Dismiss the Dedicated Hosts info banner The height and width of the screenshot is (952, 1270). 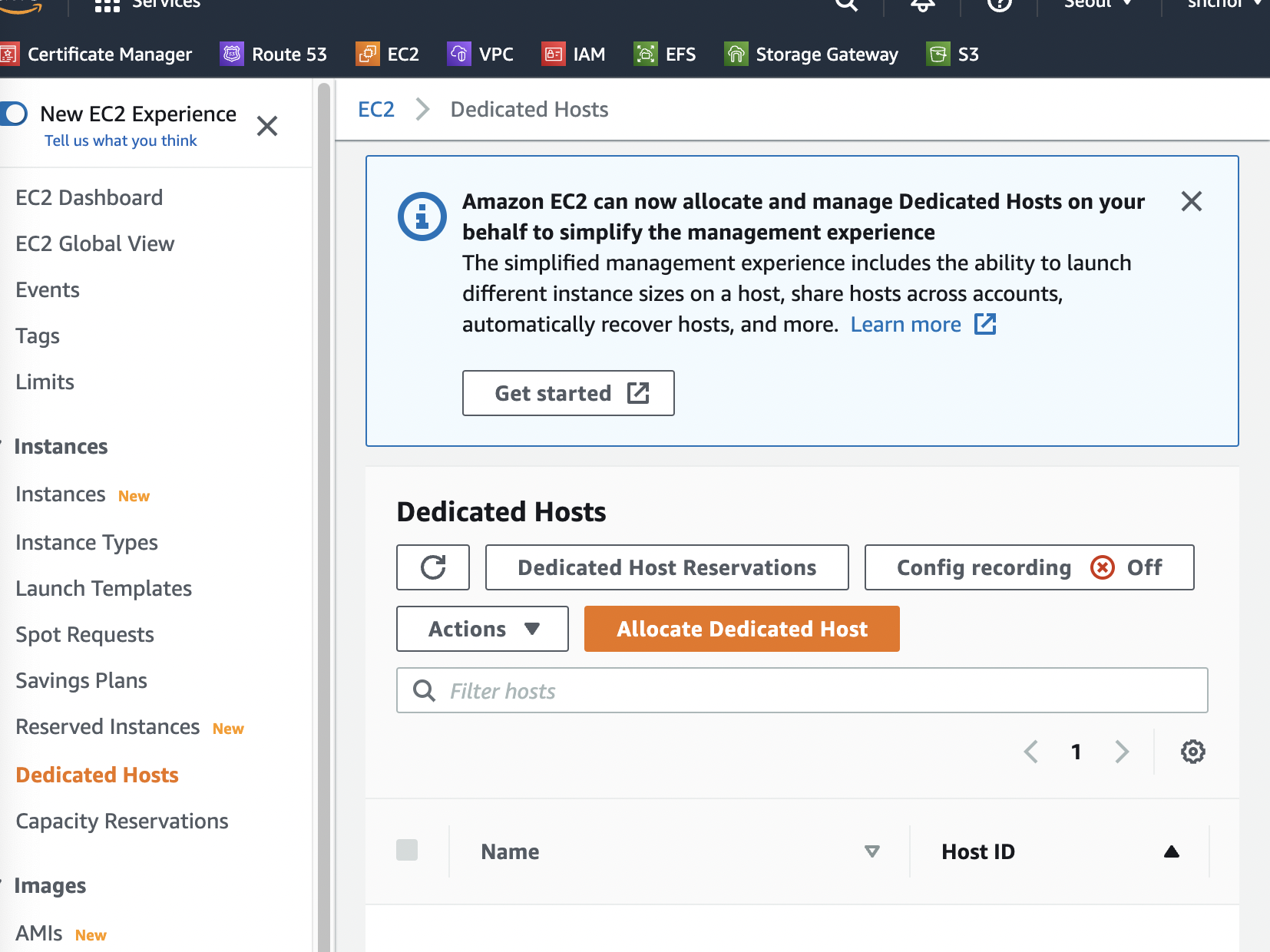coord(1192,201)
